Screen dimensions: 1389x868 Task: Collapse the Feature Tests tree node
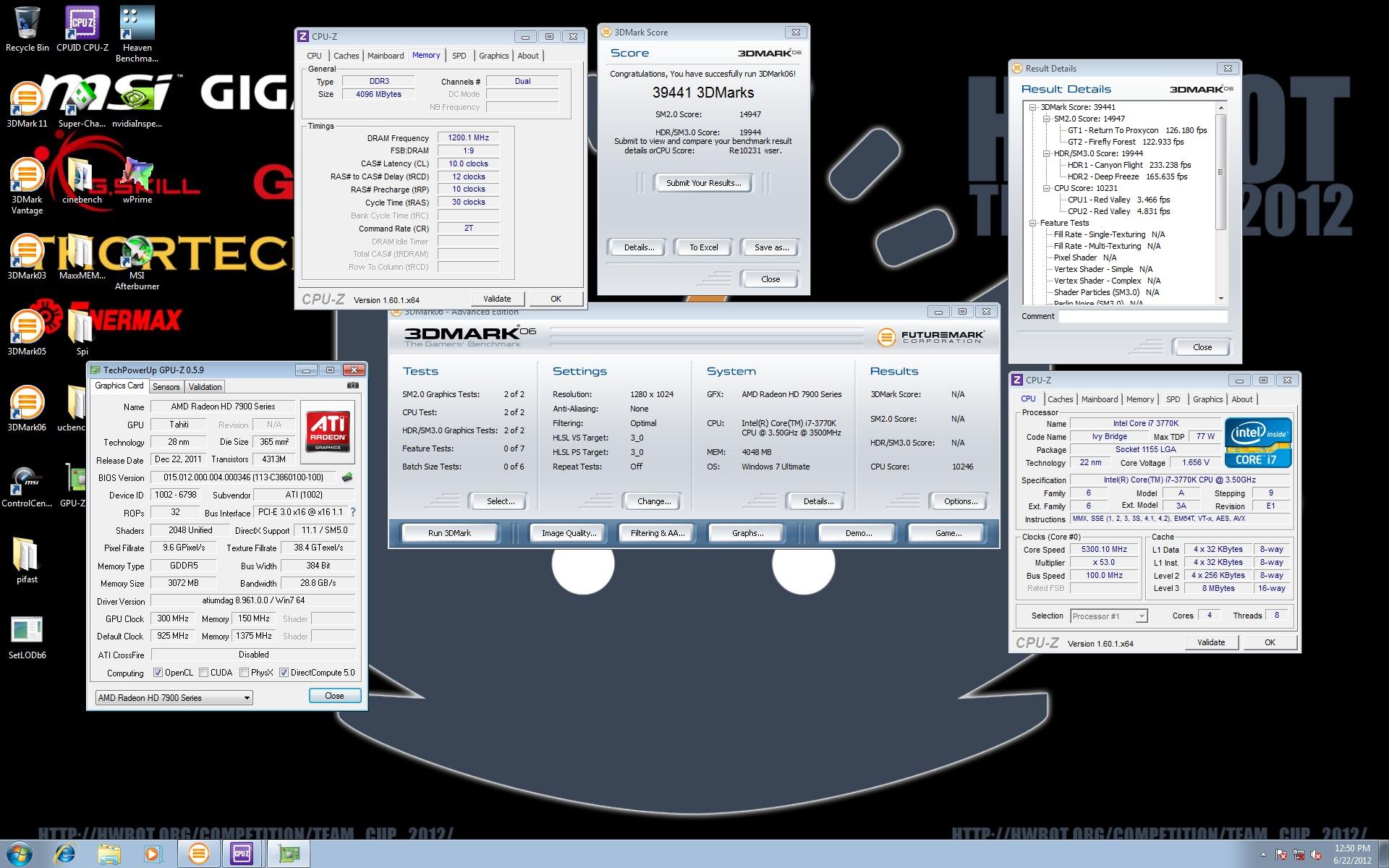click(x=1033, y=223)
